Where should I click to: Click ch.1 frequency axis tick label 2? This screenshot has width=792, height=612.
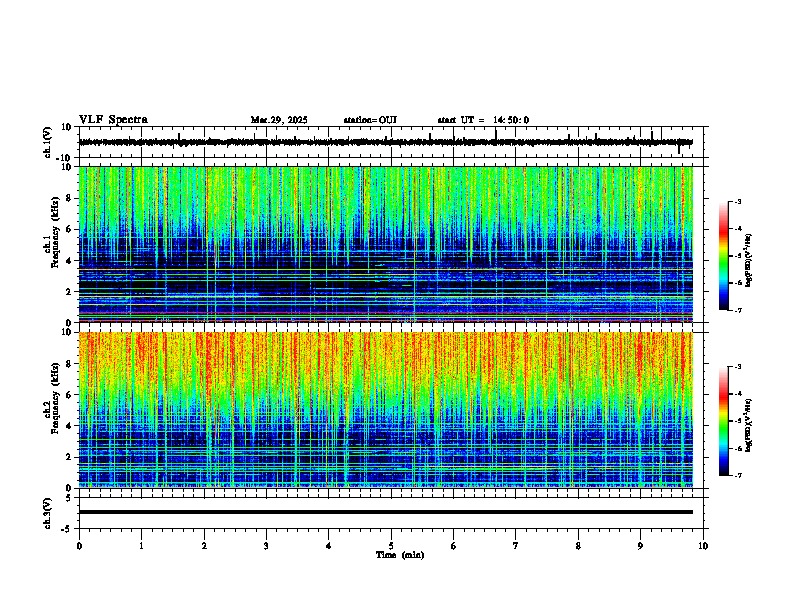tap(69, 291)
